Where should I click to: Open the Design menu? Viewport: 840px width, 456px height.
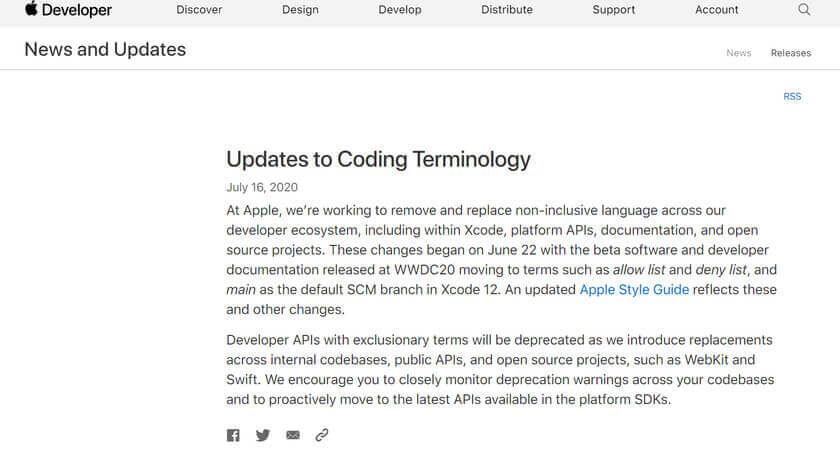(301, 10)
